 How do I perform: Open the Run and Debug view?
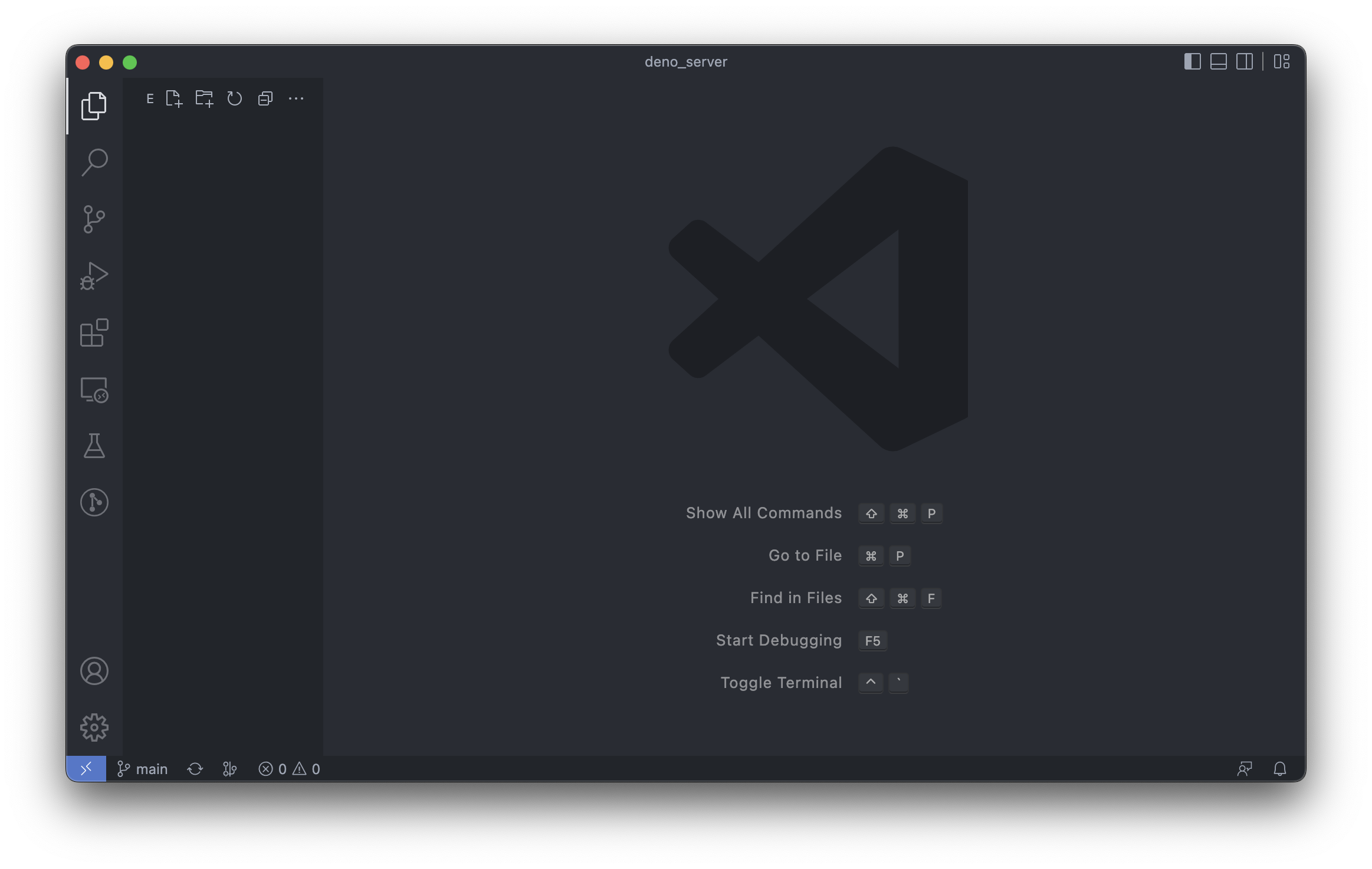click(x=94, y=276)
